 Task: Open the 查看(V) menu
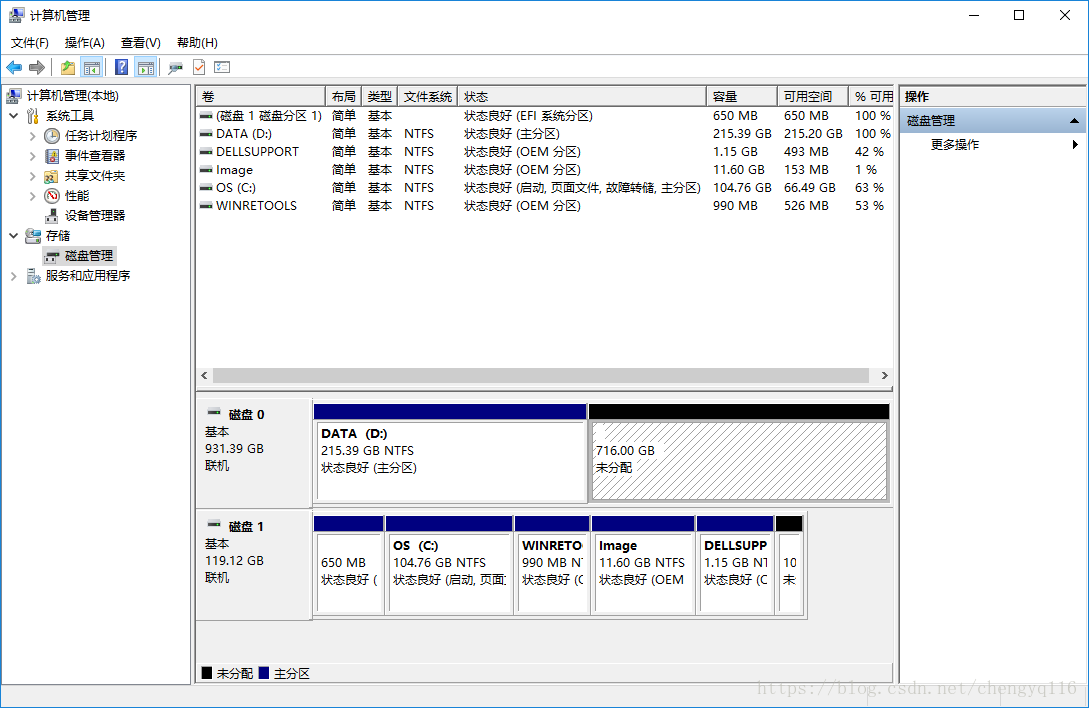140,42
